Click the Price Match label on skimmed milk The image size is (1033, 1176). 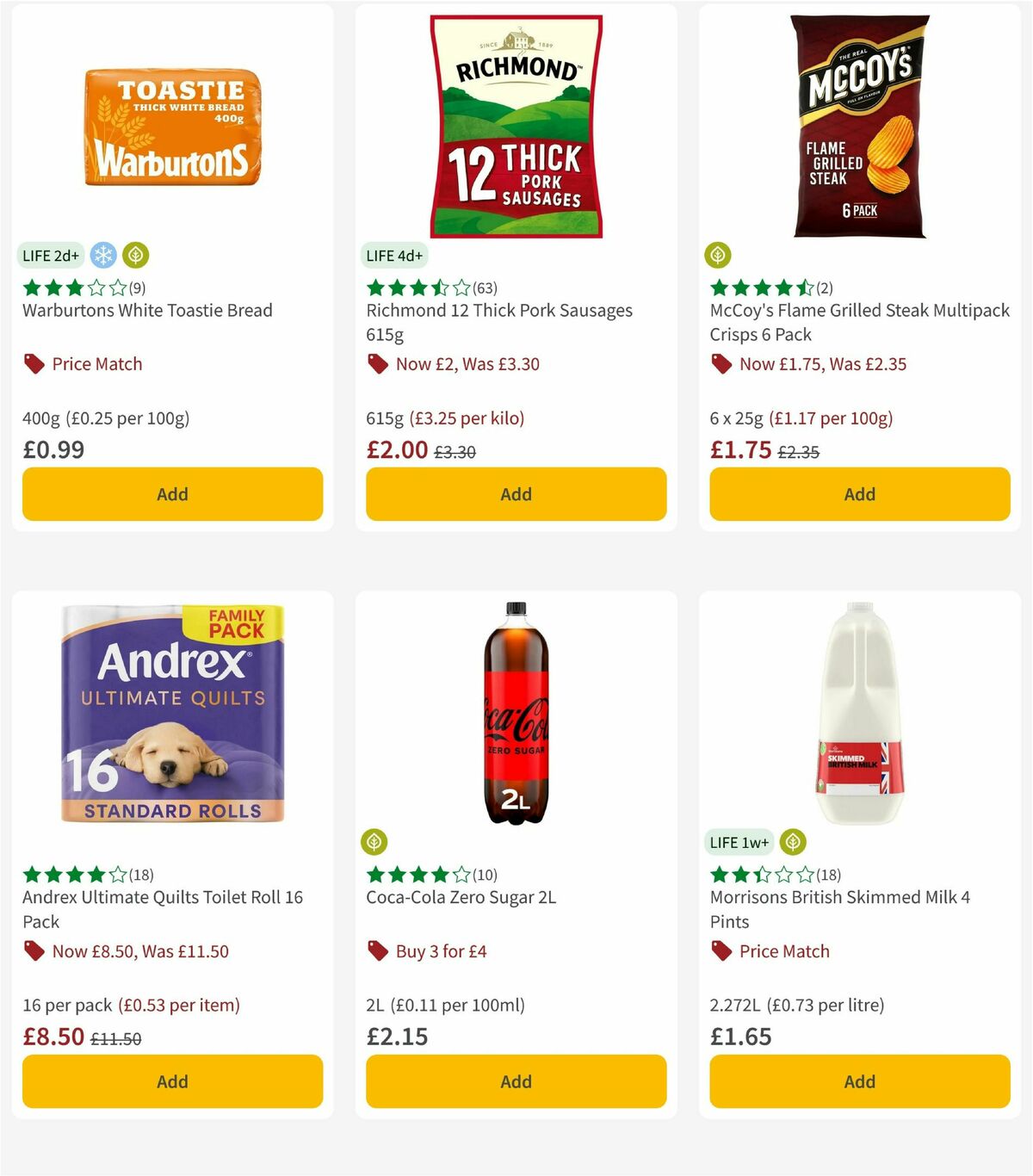[784, 950]
